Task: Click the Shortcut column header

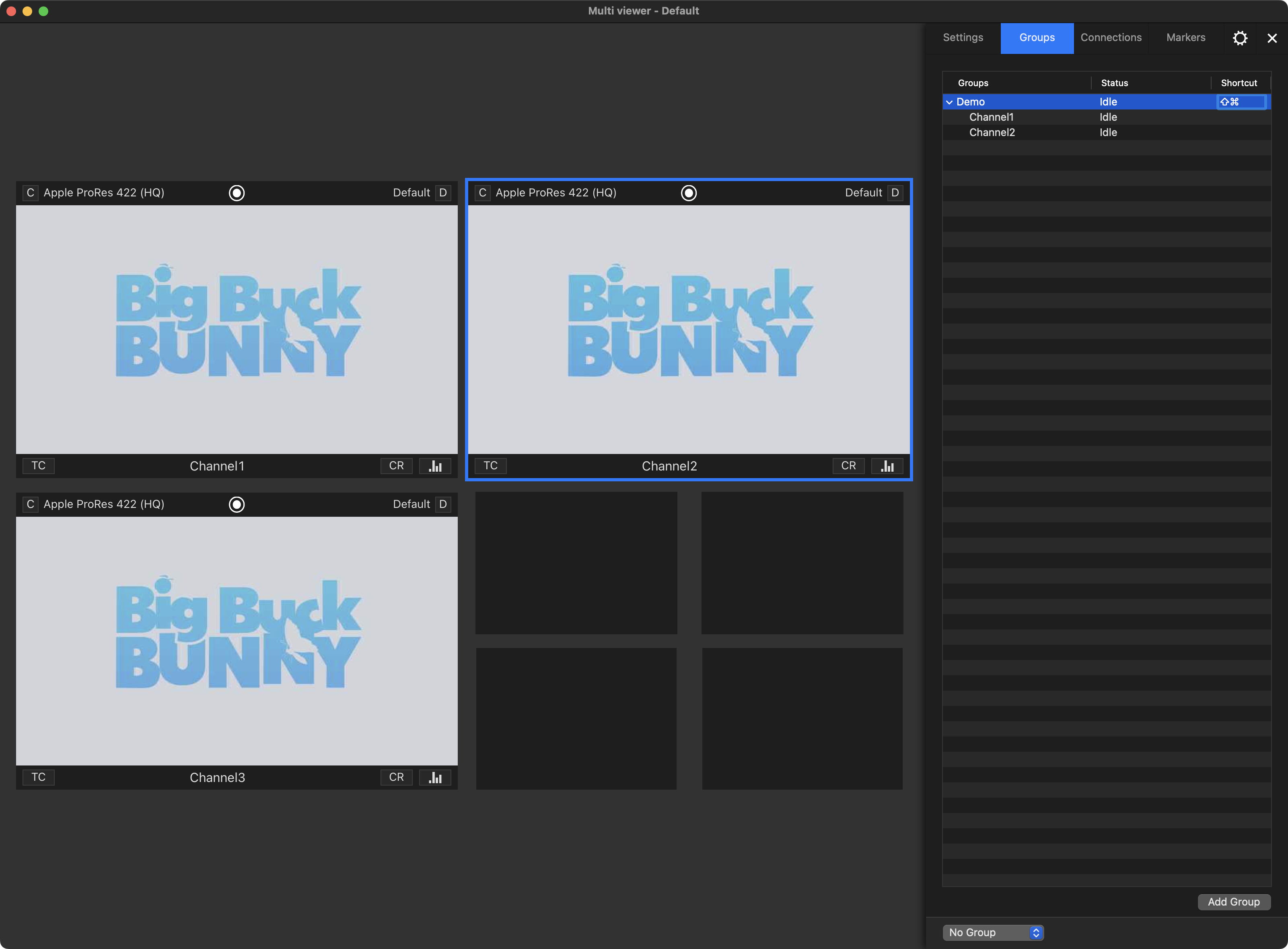Action: pos(1239,83)
